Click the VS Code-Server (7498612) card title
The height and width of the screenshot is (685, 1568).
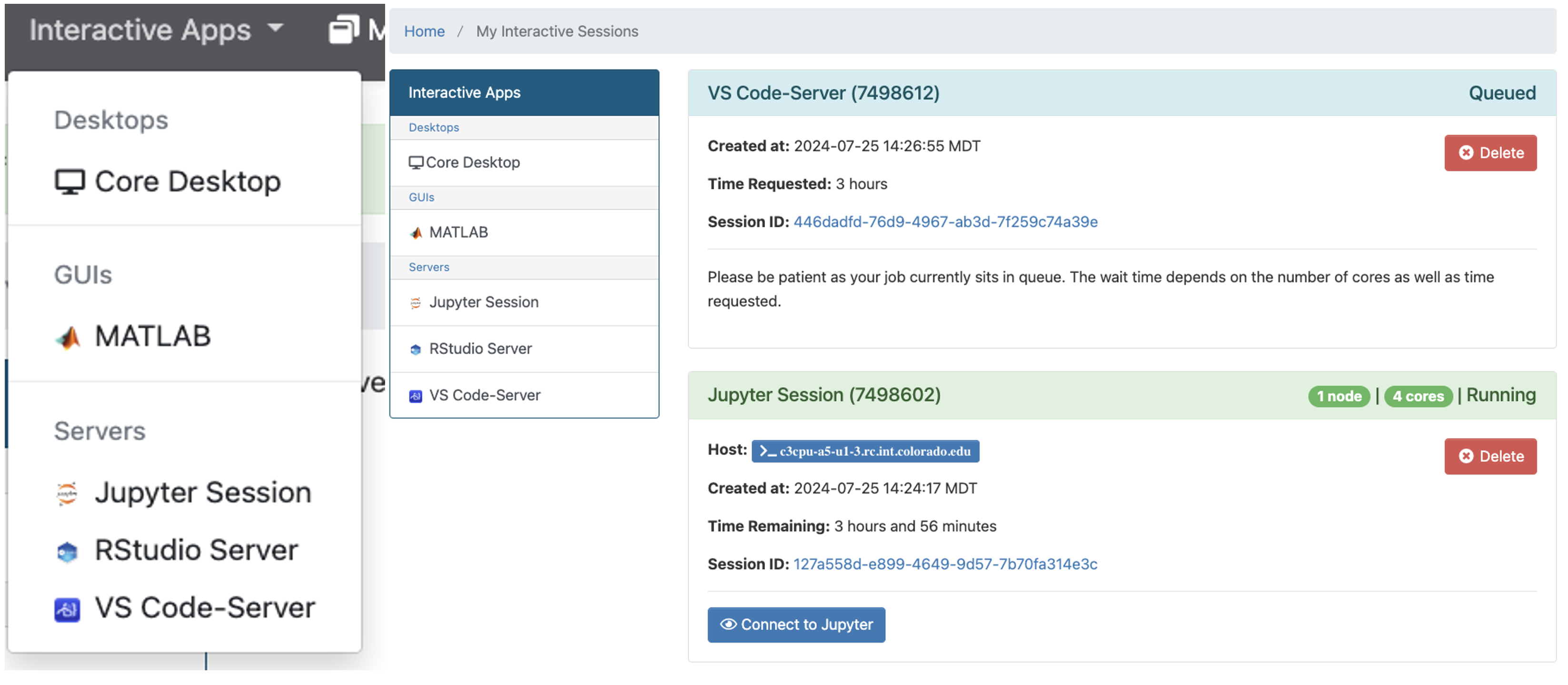pos(824,93)
